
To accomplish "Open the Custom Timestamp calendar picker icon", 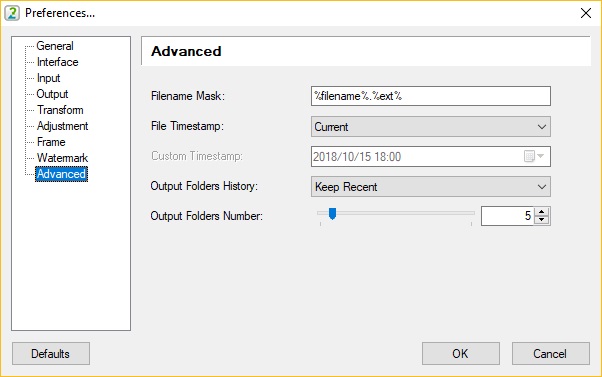I will pyautogui.click(x=534, y=156).
